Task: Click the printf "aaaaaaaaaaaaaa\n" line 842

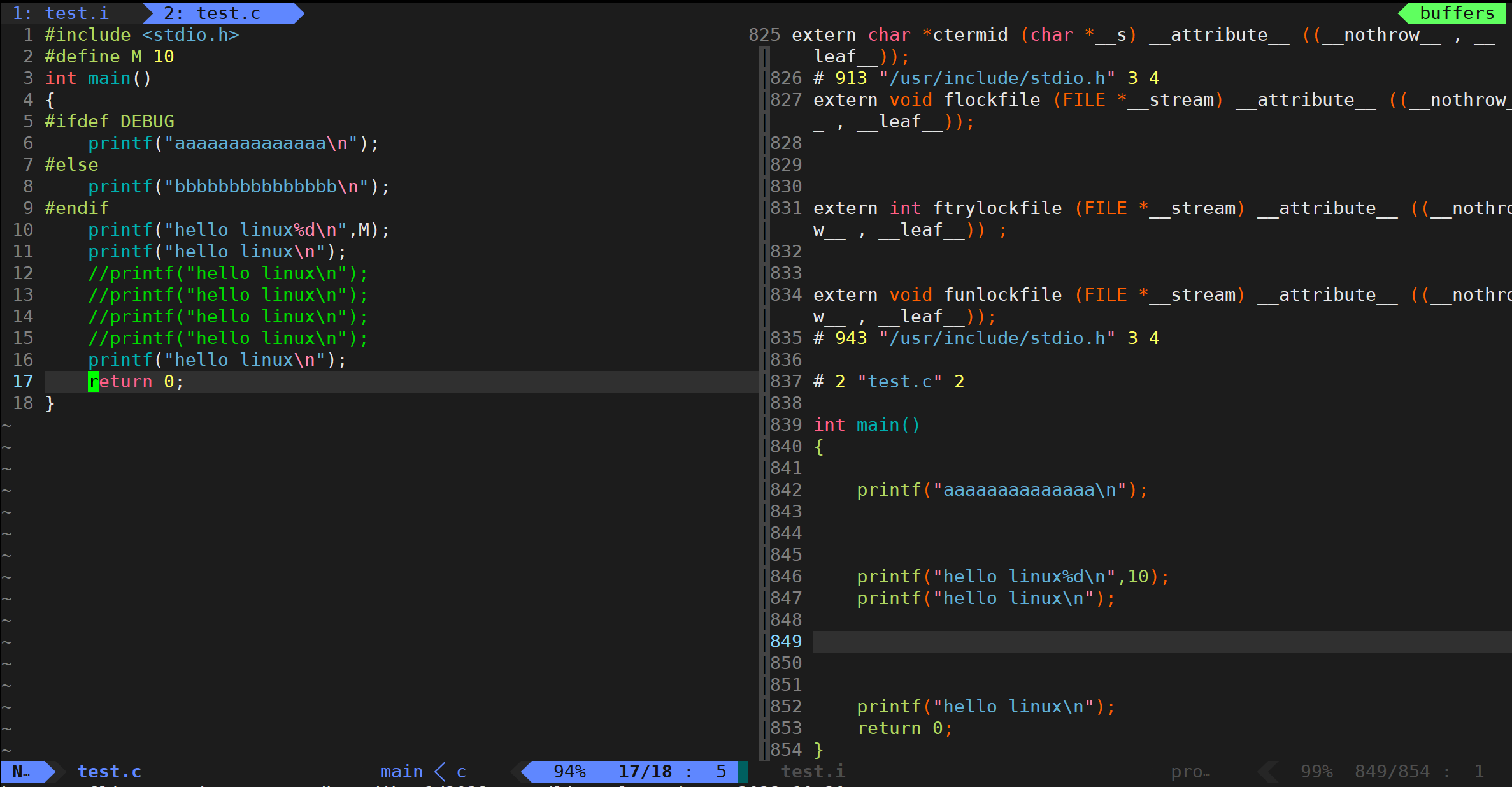Action: 1002,490
